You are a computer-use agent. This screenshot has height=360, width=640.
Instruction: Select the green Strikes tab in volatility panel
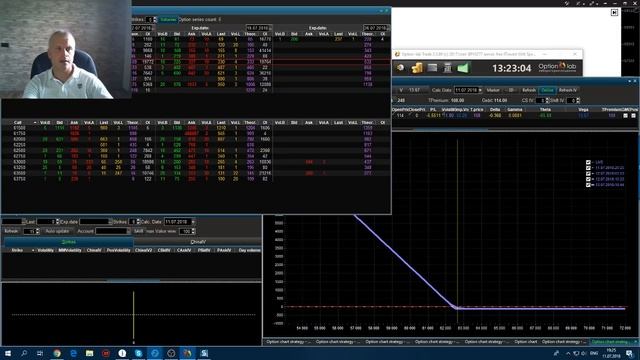[x=68, y=242]
